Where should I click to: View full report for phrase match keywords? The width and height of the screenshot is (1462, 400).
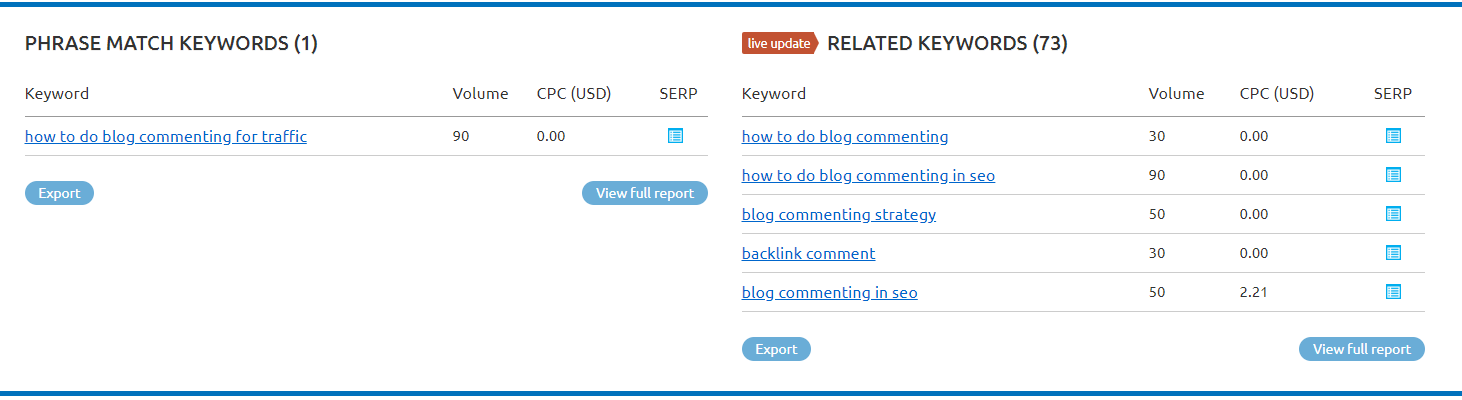click(645, 193)
